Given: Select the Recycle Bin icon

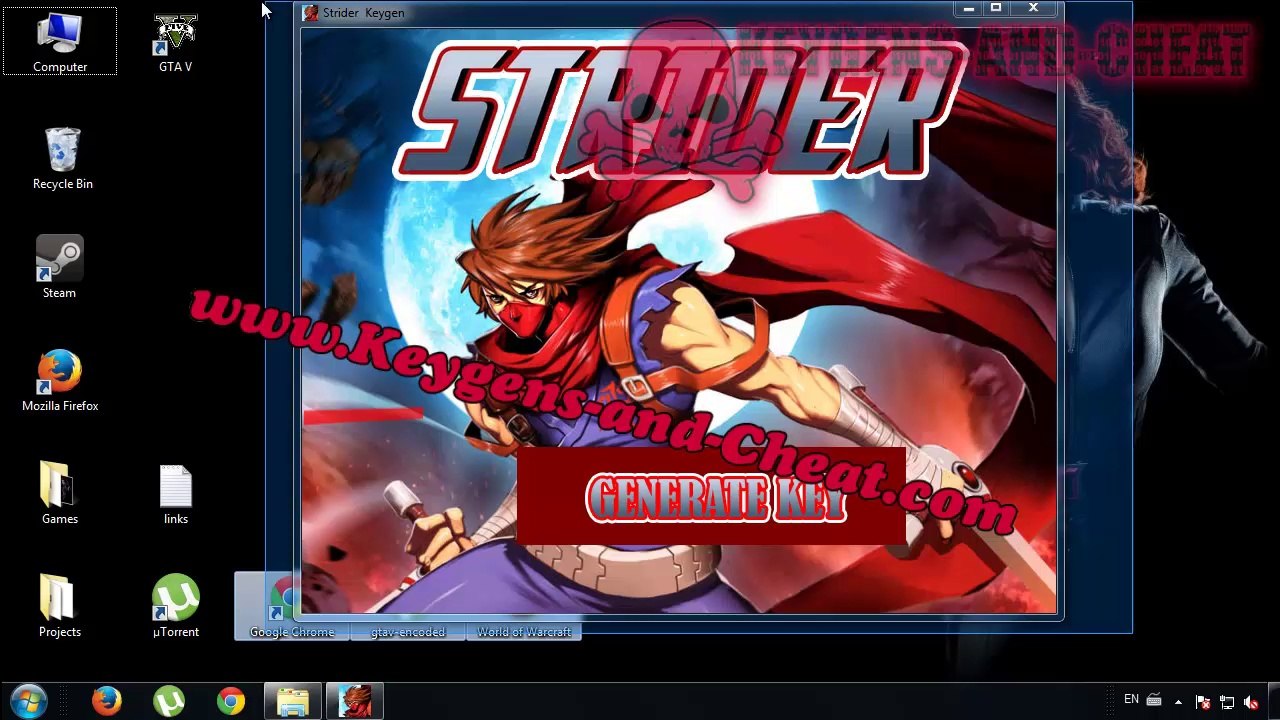Looking at the screenshot, I should coord(62,158).
